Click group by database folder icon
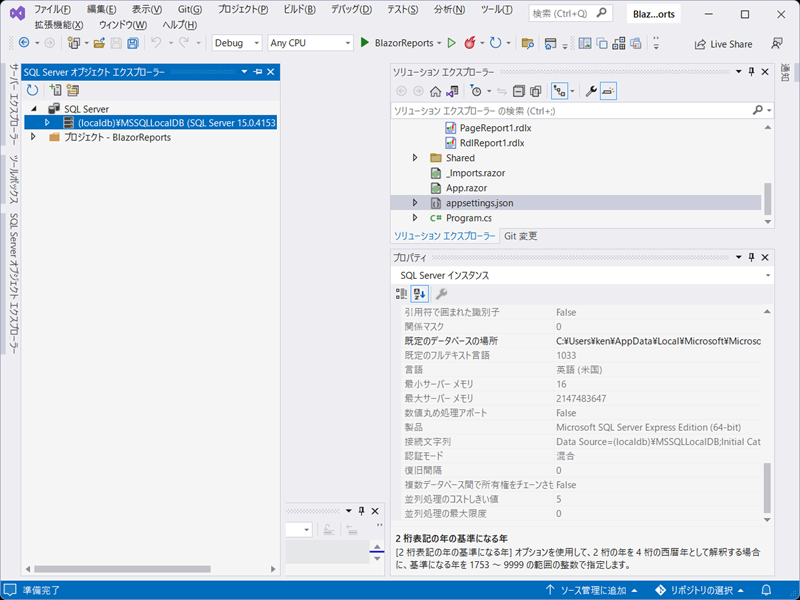800x600 pixels. coord(72,90)
